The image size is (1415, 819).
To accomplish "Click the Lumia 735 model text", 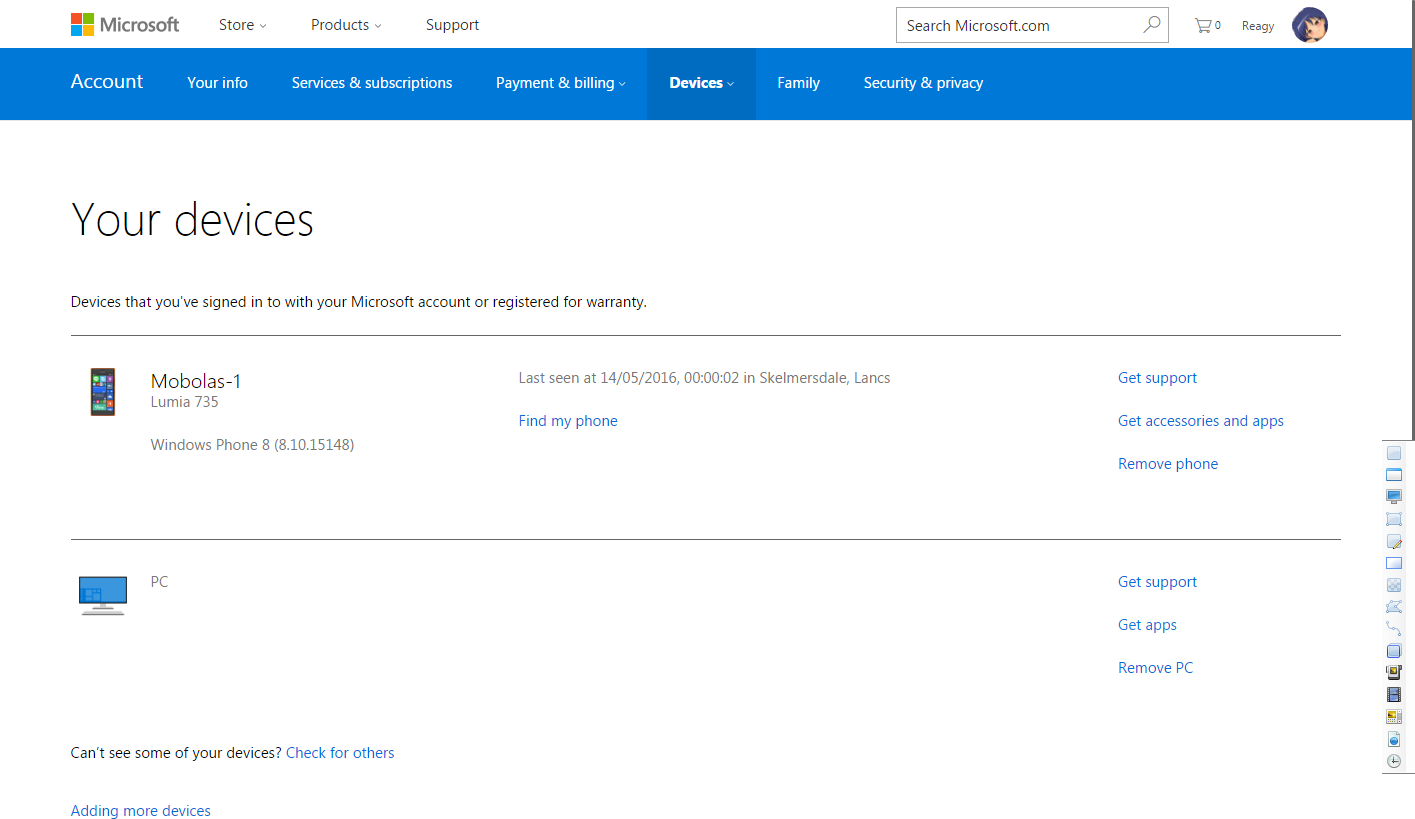I will point(184,402).
